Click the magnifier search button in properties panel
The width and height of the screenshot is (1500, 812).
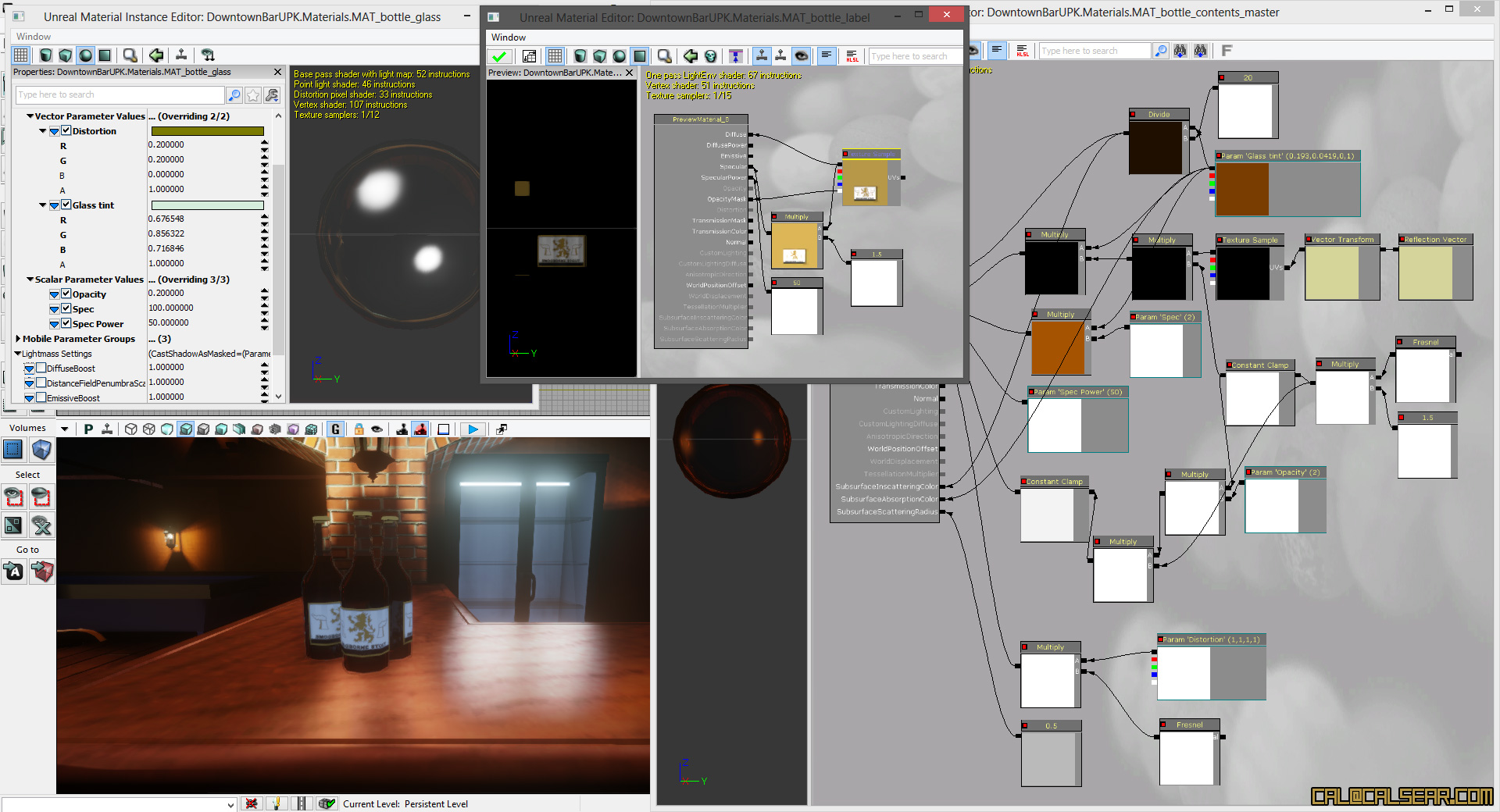pos(234,94)
